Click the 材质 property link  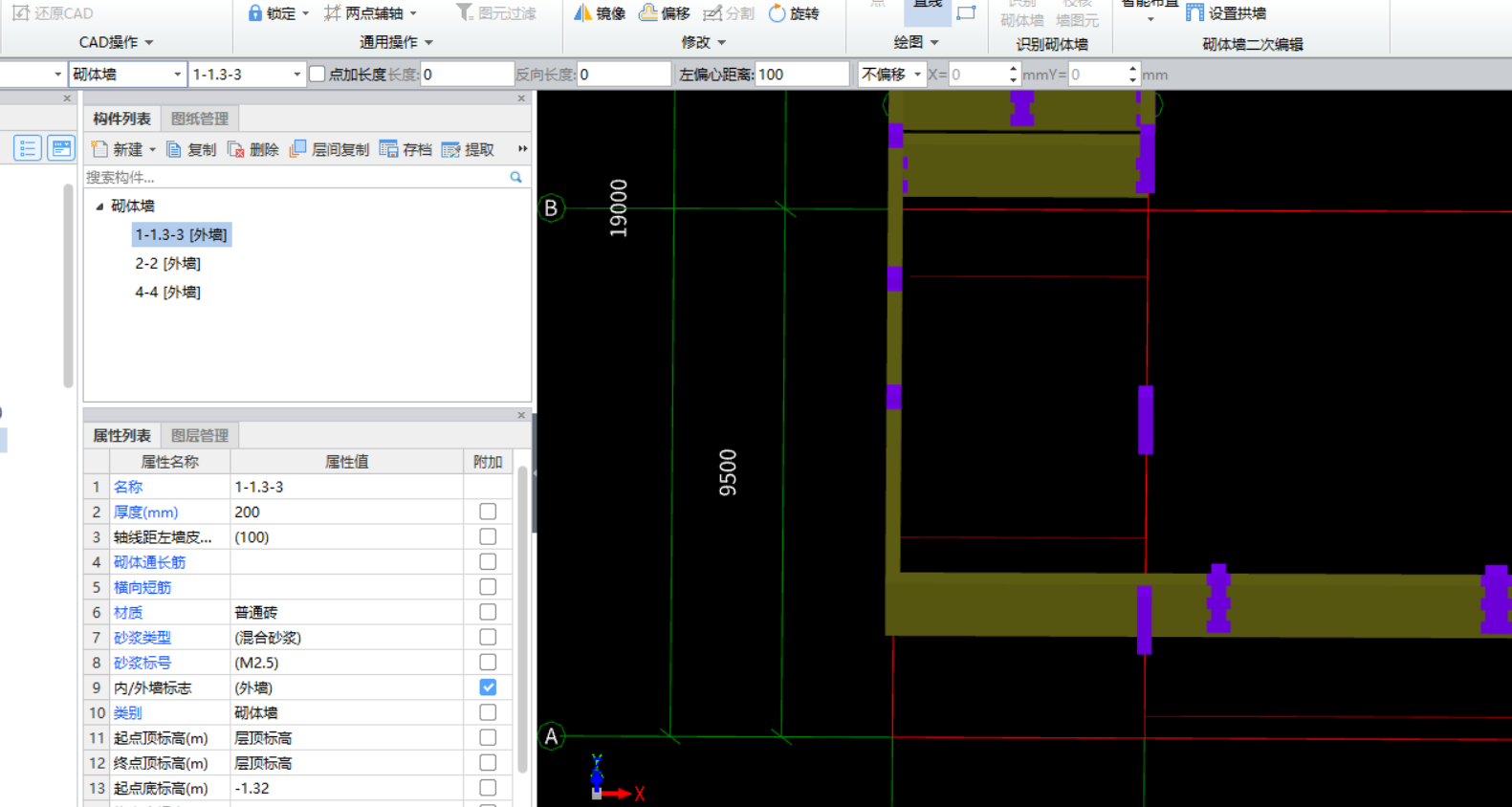pyautogui.click(x=128, y=612)
